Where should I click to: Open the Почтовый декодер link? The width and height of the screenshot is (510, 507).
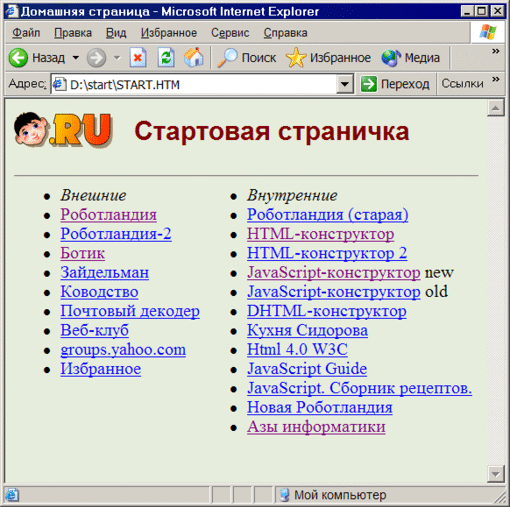coord(130,311)
